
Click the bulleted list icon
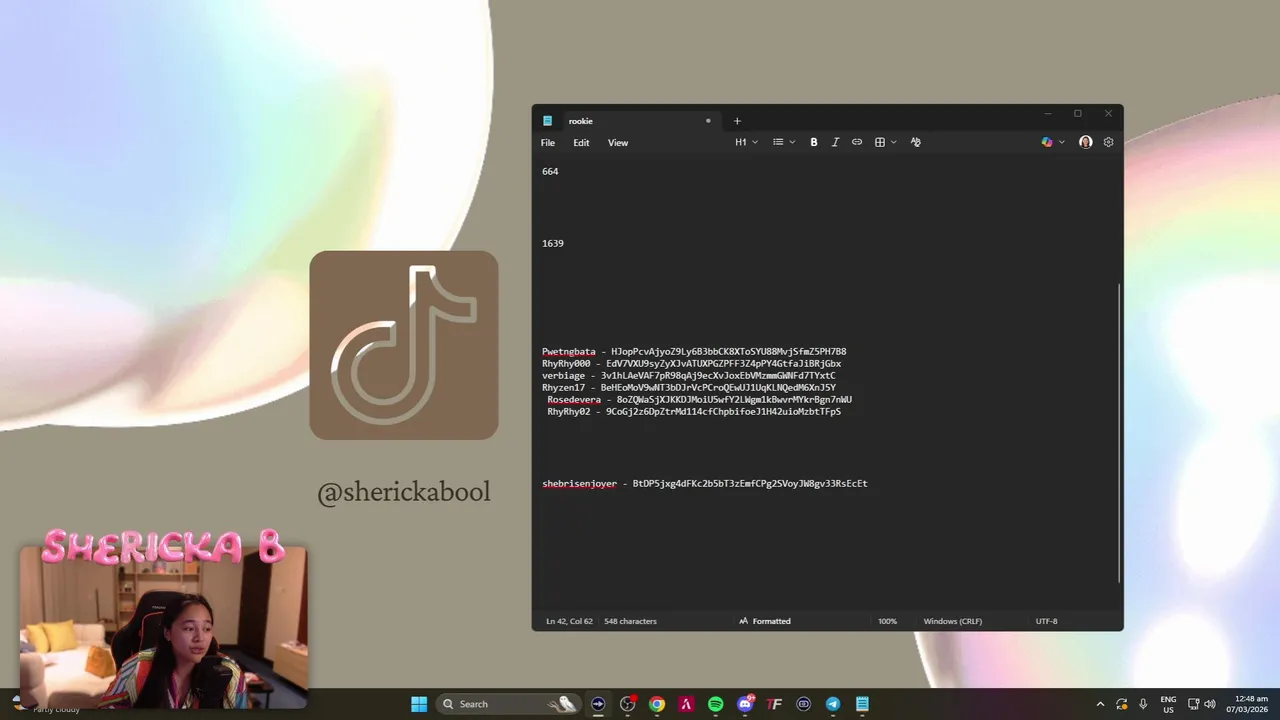(x=778, y=142)
